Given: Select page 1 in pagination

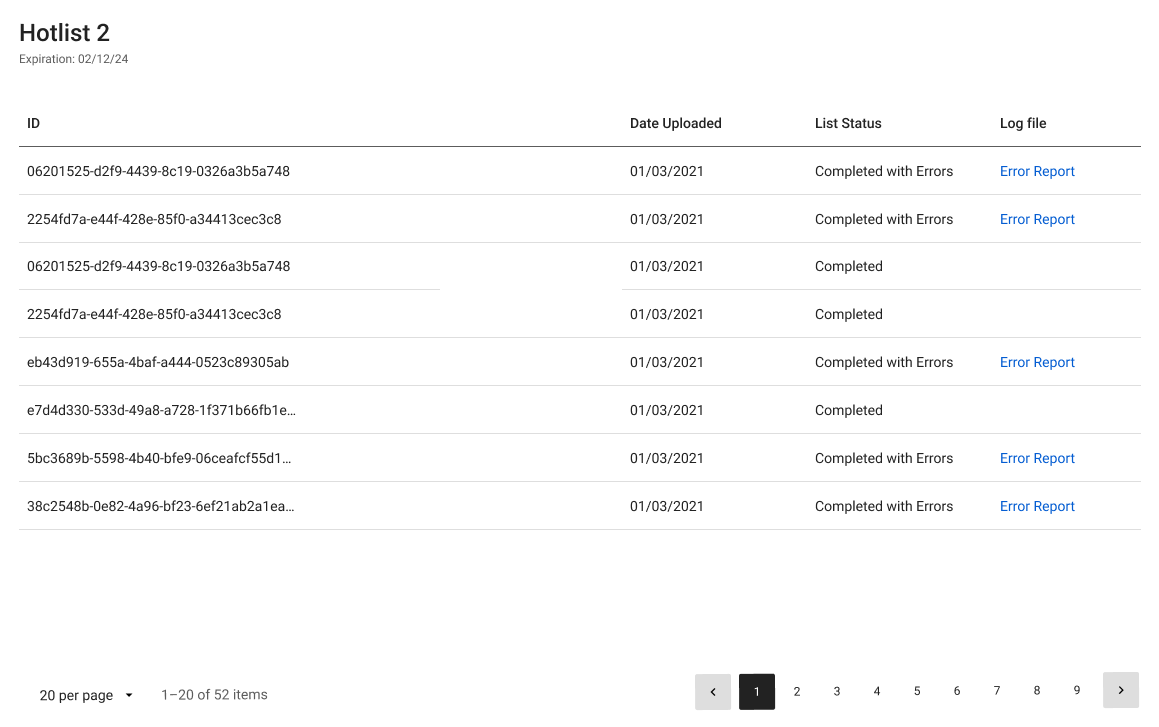Looking at the screenshot, I should coord(757,691).
